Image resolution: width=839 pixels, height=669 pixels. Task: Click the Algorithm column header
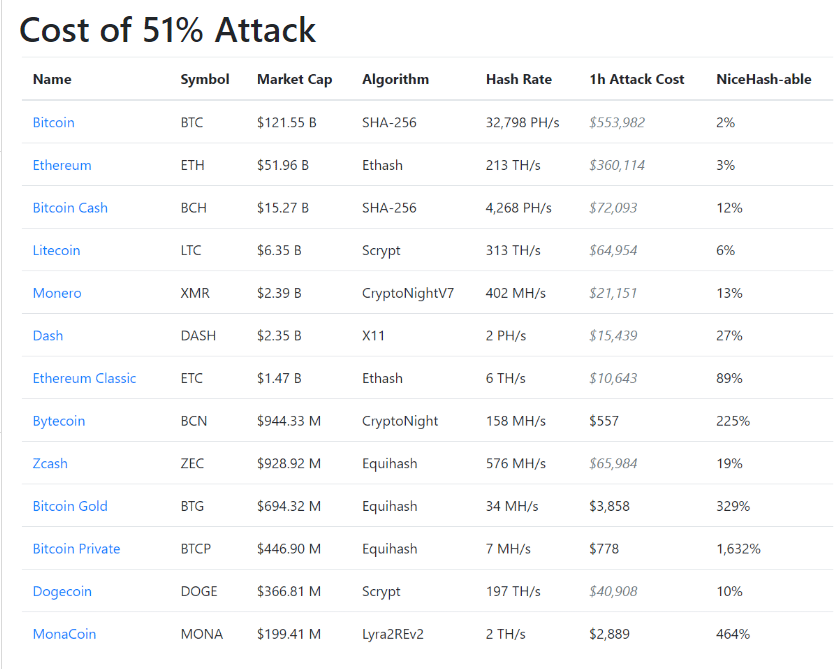pos(395,79)
